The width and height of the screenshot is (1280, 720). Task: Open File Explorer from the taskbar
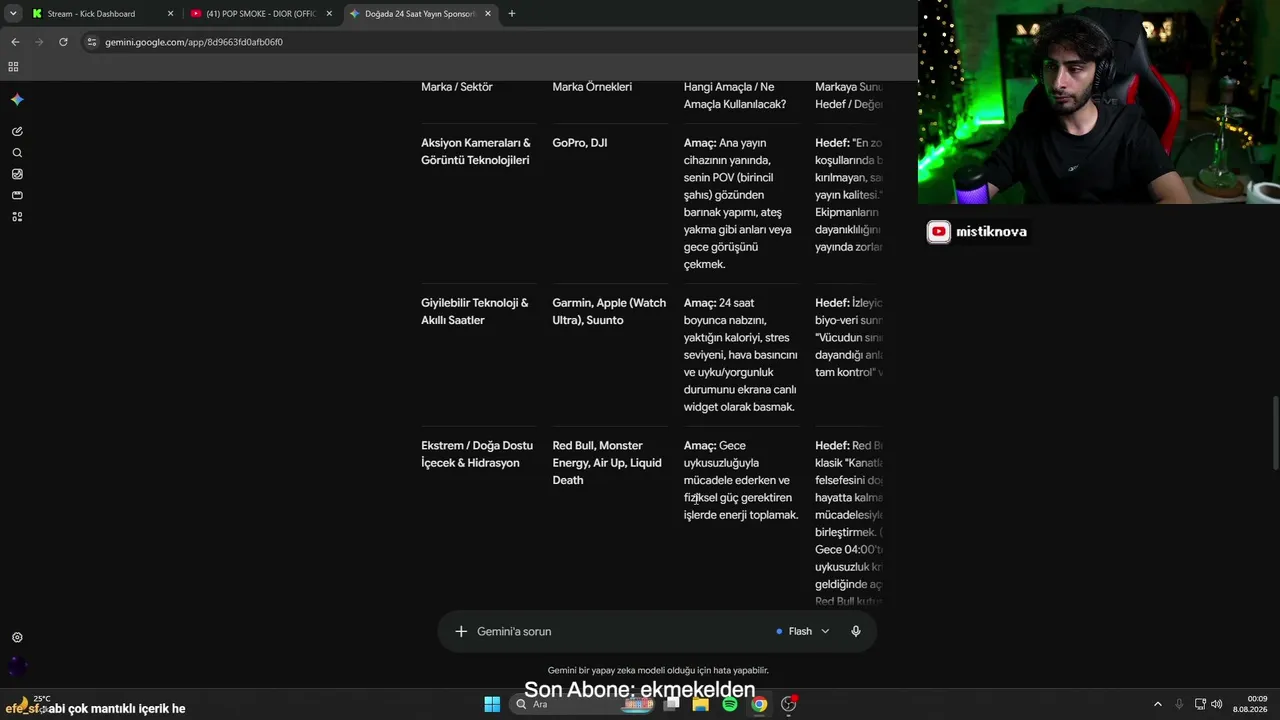coord(701,704)
